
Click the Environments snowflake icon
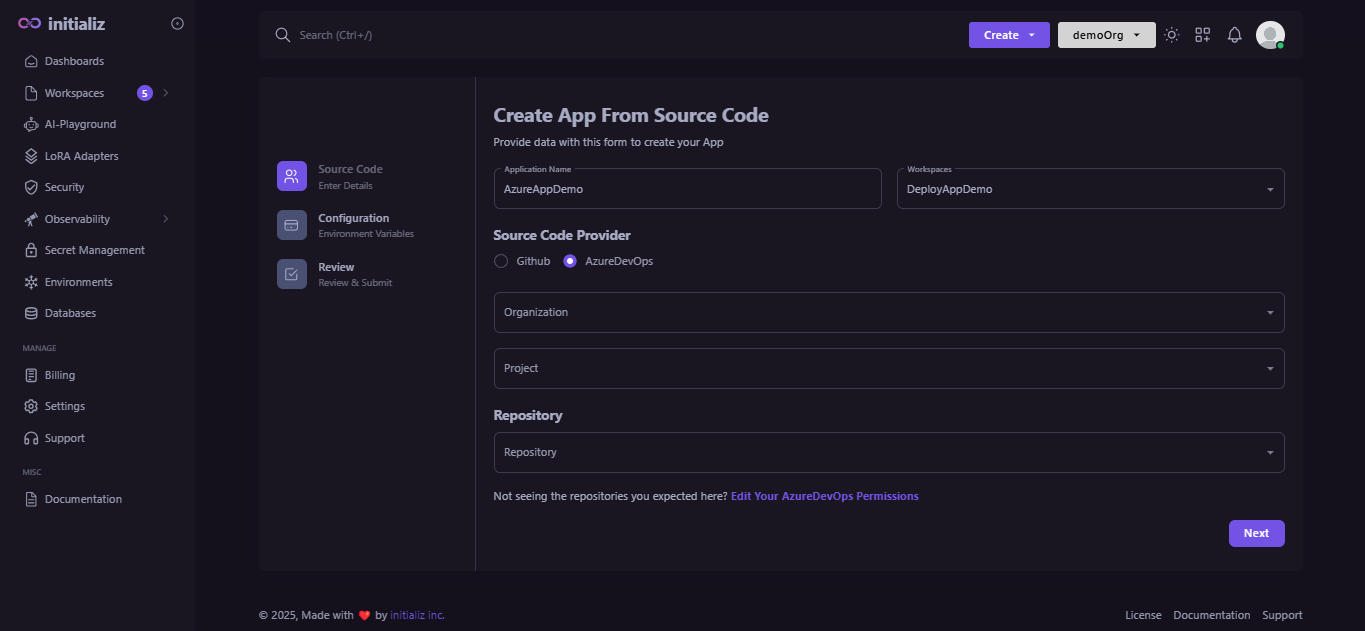(31, 282)
